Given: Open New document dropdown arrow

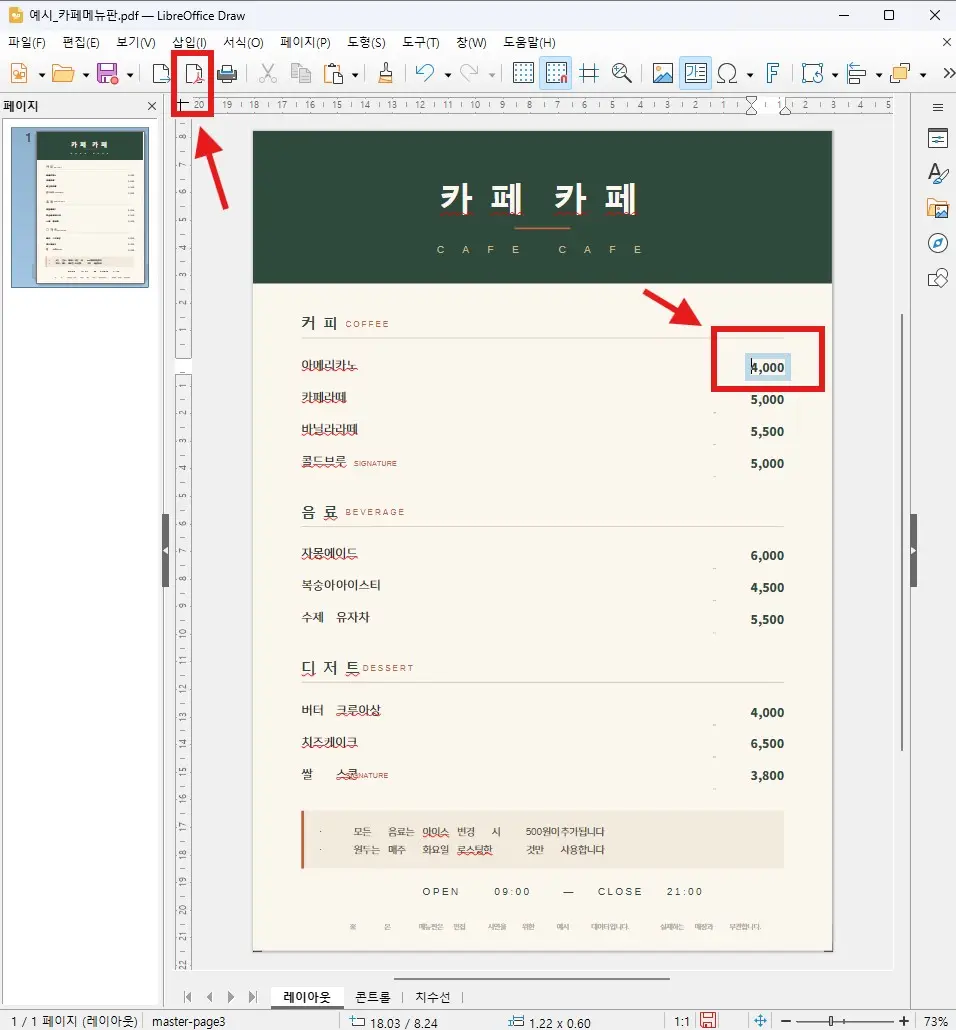Looking at the screenshot, I should pos(42,75).
